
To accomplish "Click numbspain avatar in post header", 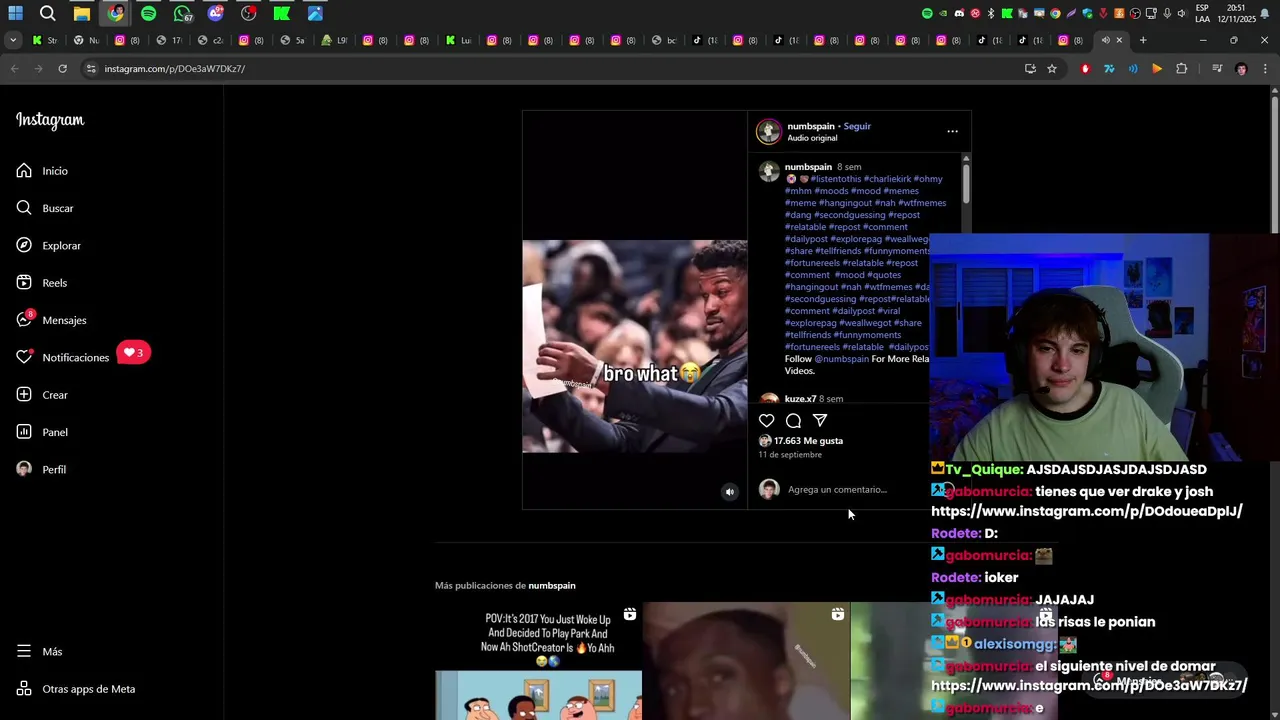I will click(x=769, y=132).
